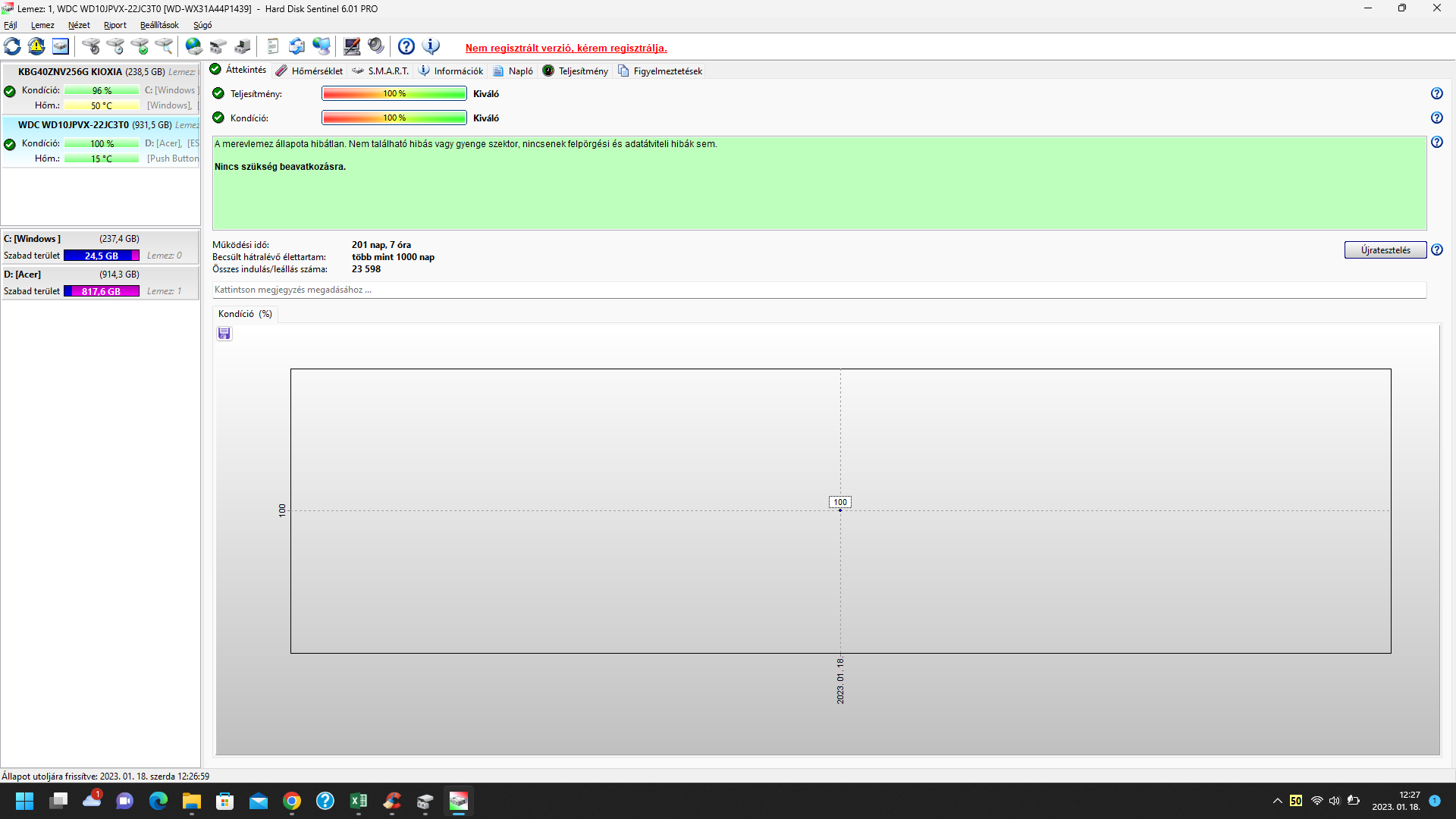Click the comment field Kattintson megjegyzés megadásához
1456x819 pixels.
tap(819, 290)
